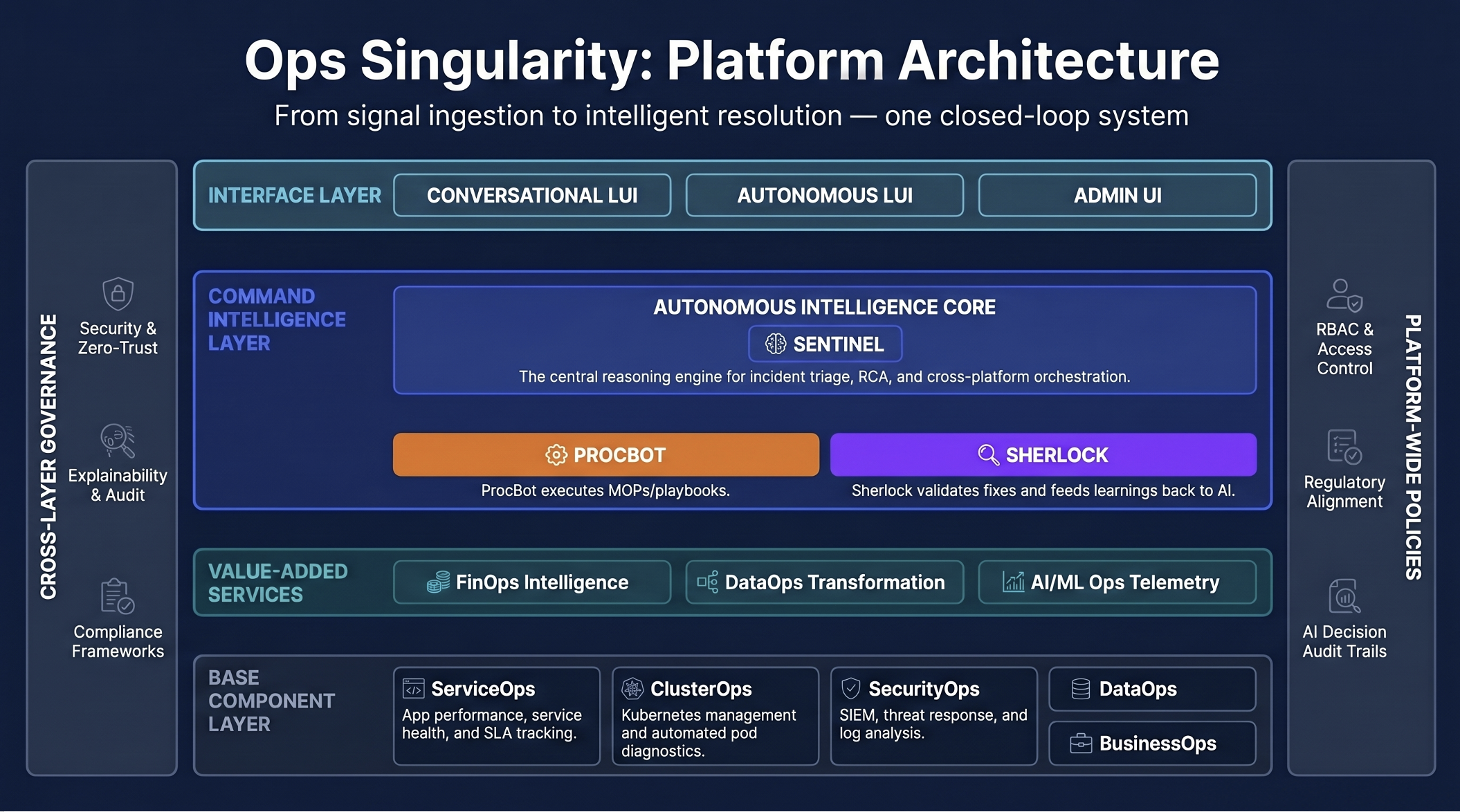Click 'Sherlock validates fixes' caption
This screenshot has width=1460, height=812.
[x=1043, y=490]
